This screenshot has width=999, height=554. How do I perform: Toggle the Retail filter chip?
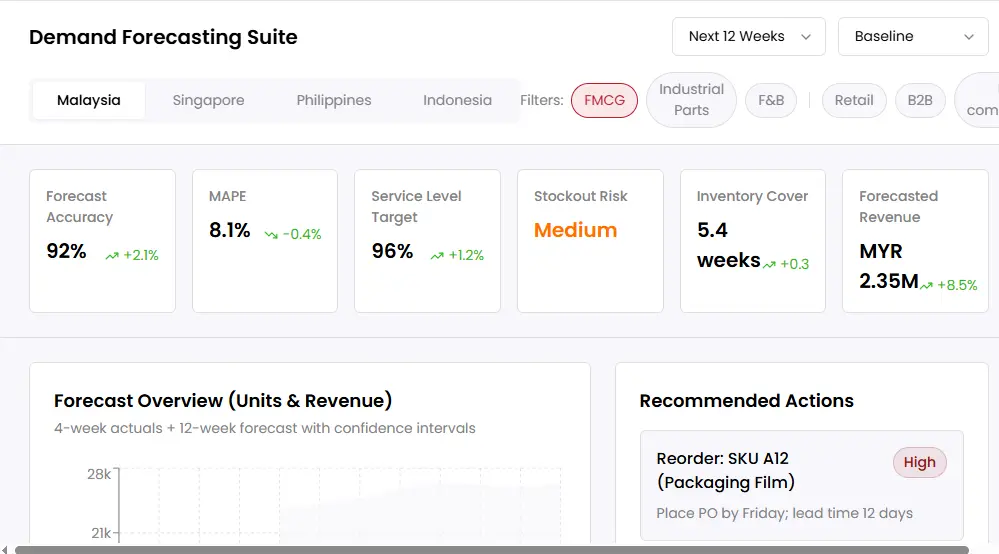click(854, 100)
